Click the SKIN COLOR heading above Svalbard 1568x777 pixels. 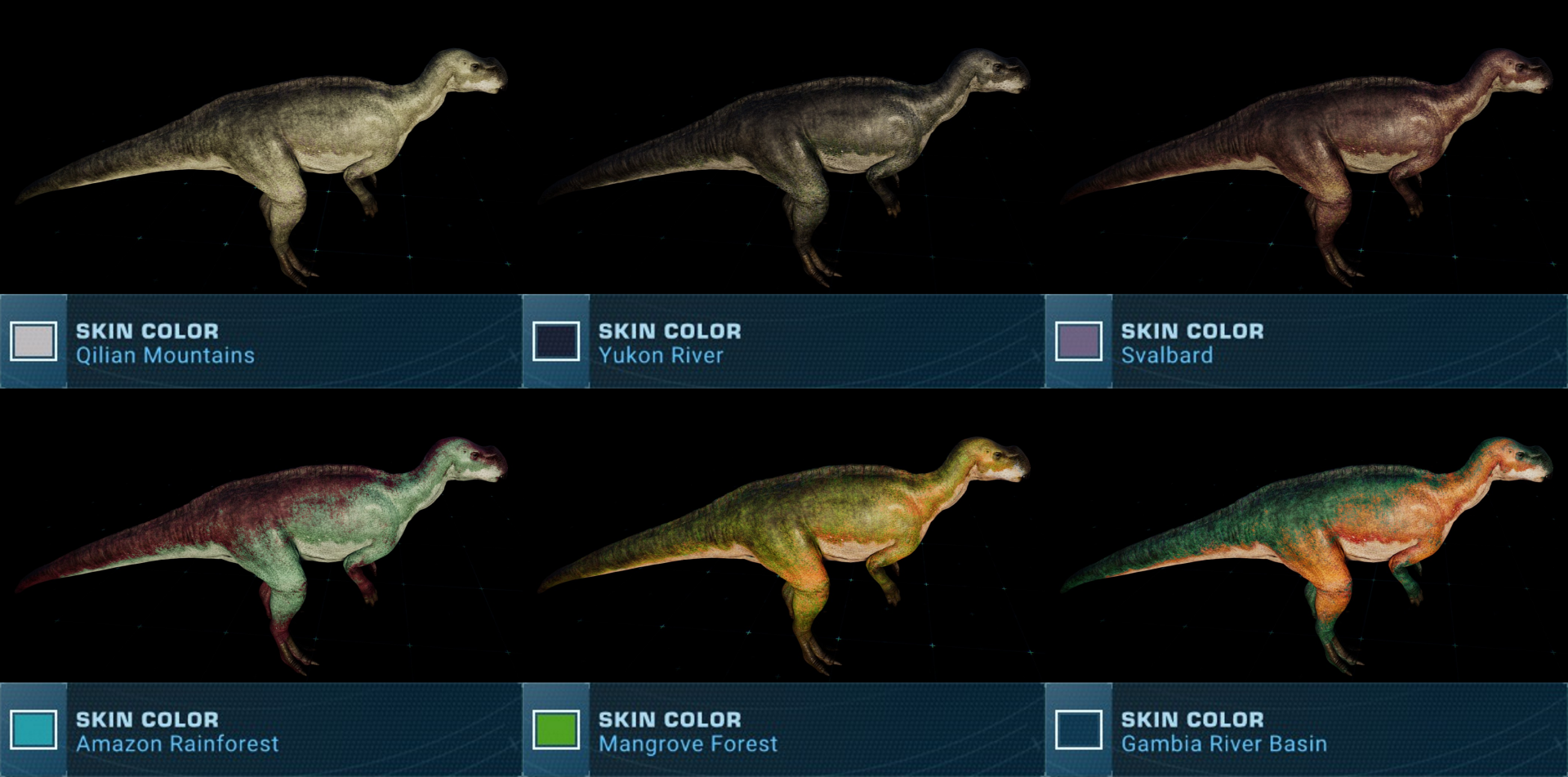pyautogui.click(x=1192, y=331)
